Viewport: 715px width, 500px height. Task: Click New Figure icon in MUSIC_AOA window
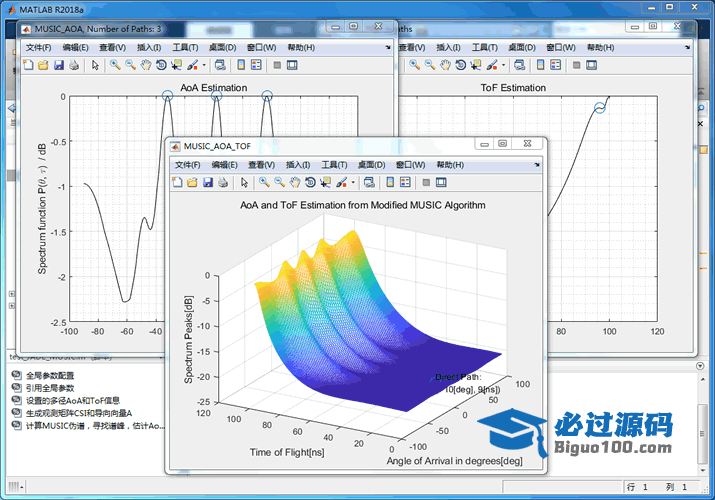[28, 65]
